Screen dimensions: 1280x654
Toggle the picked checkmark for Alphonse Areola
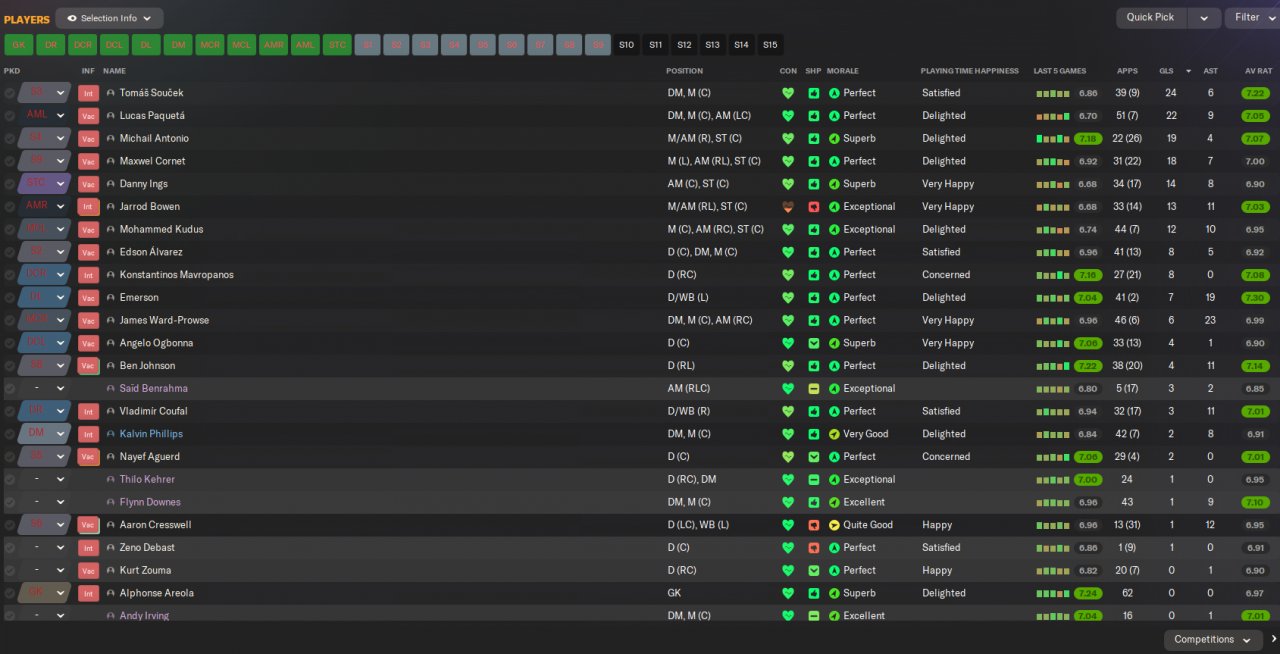(10, 593)
